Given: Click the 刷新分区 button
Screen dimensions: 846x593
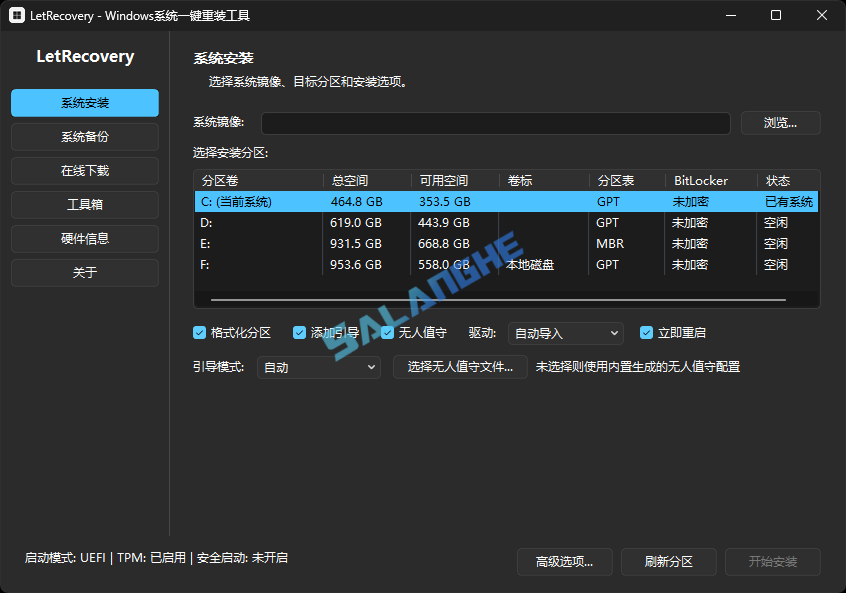Looking at the screenshot, I should [x=668, y=562].
